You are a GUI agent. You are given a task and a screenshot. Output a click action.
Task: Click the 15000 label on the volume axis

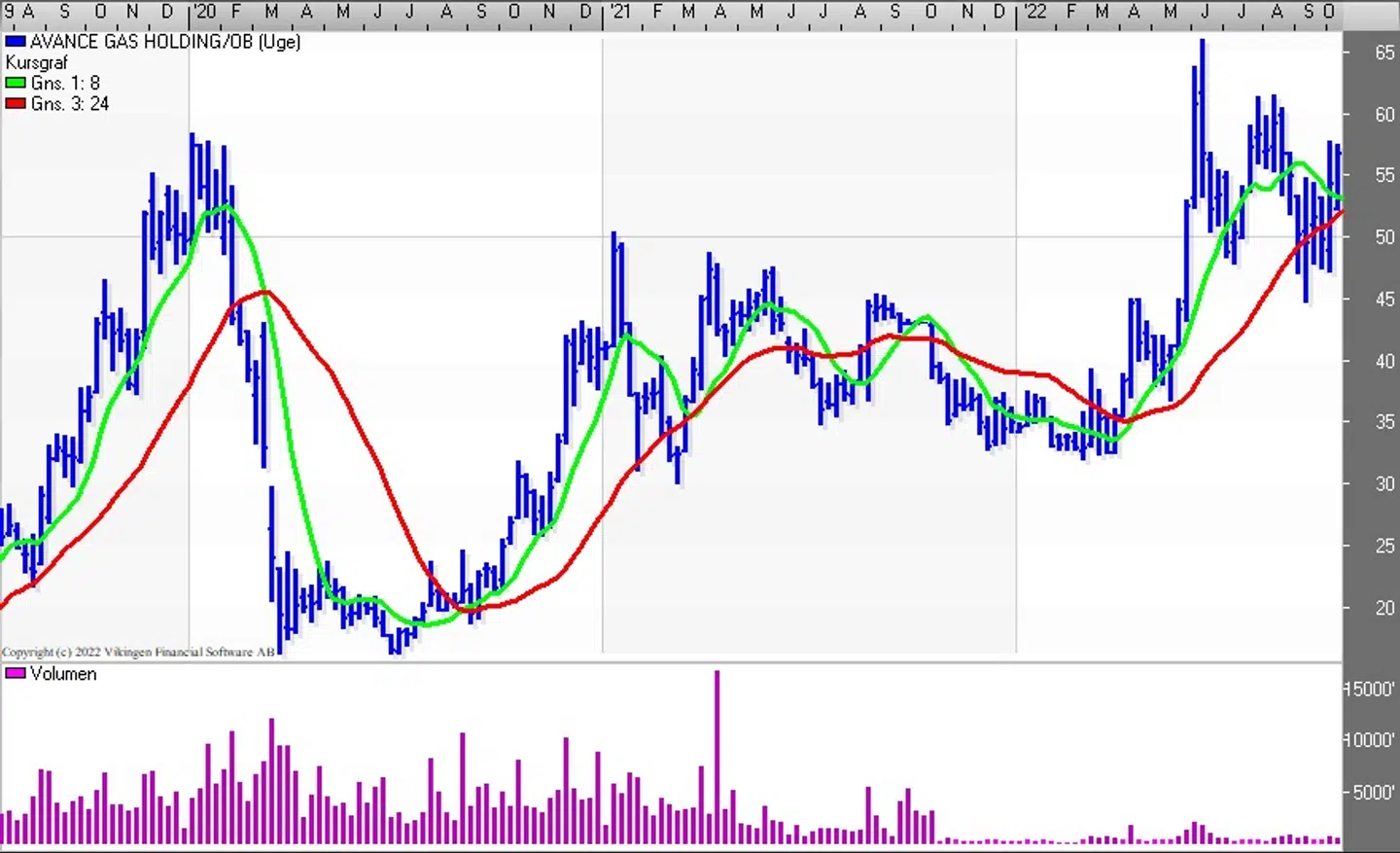pyautogui.click(x=1370, y=689)
